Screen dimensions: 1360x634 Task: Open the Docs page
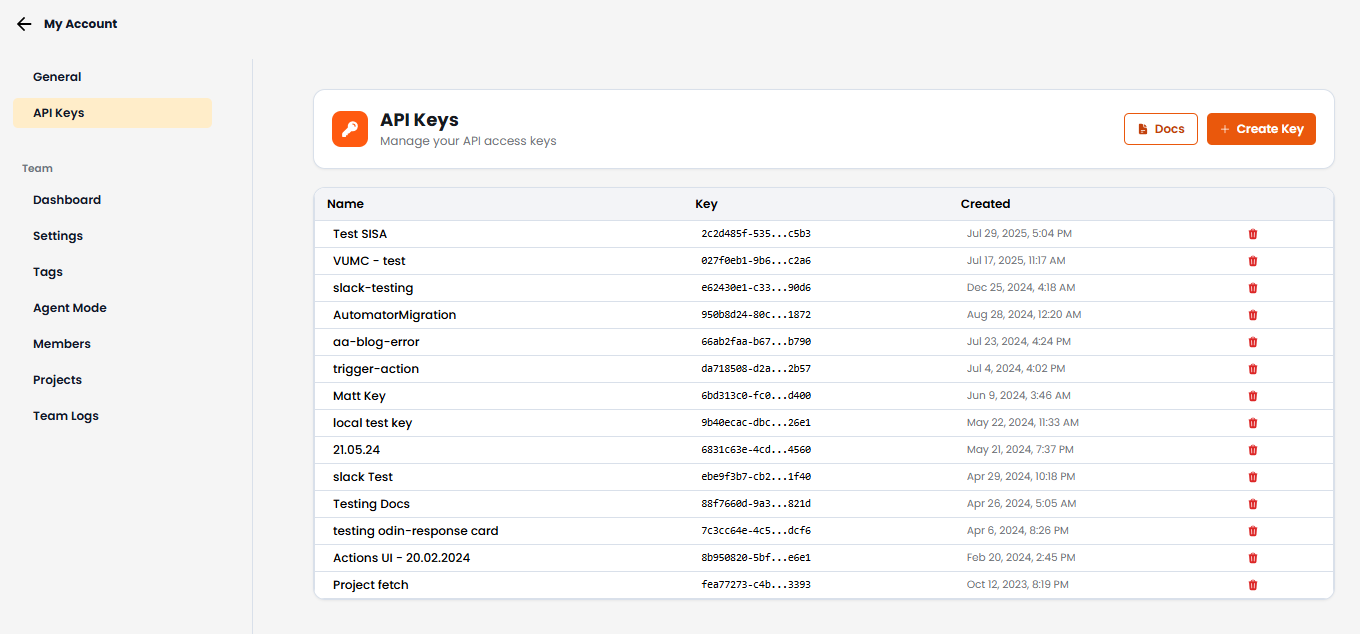tap(1160, 128)
